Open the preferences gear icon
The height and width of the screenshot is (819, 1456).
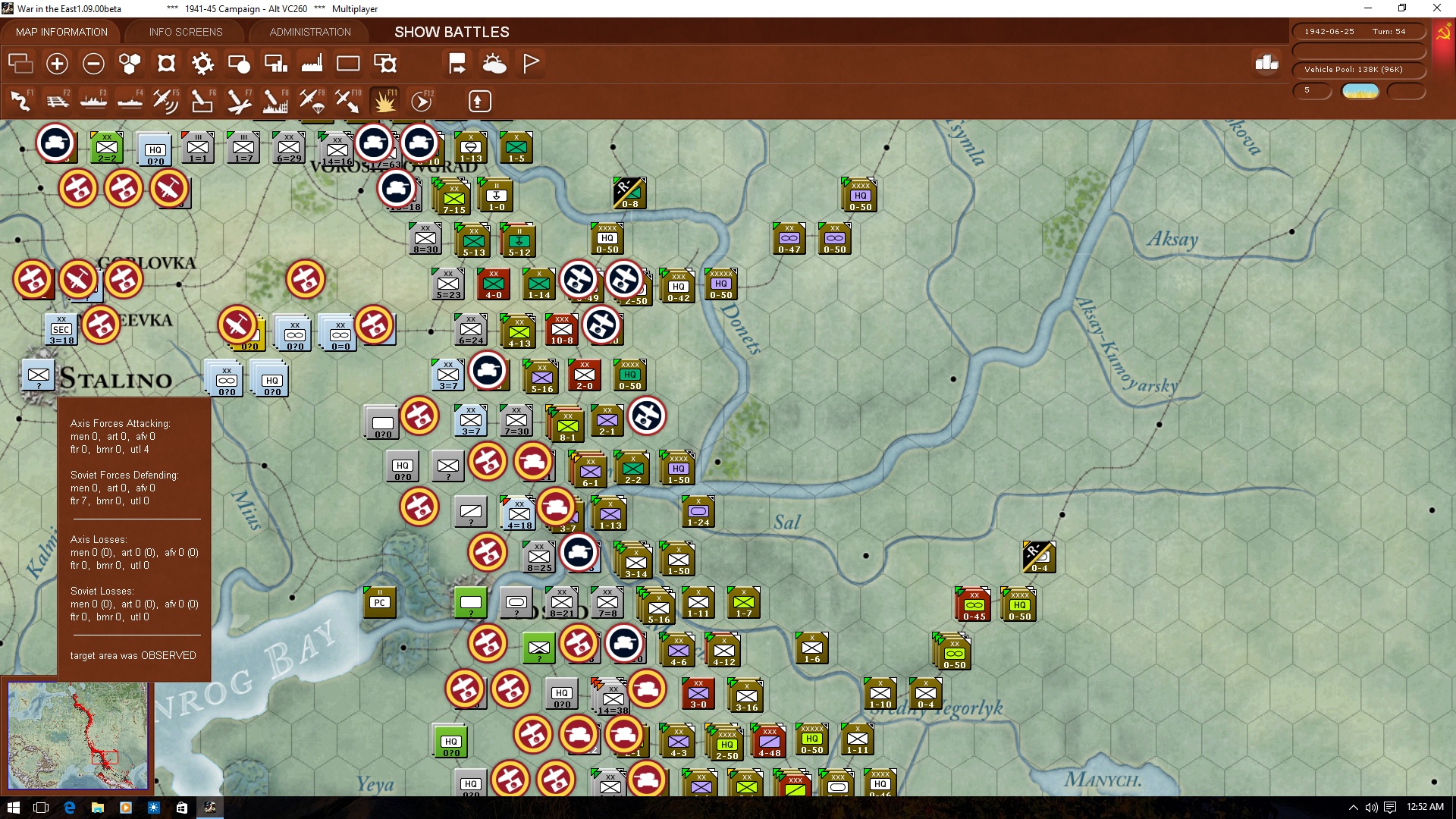click(202, 64)
